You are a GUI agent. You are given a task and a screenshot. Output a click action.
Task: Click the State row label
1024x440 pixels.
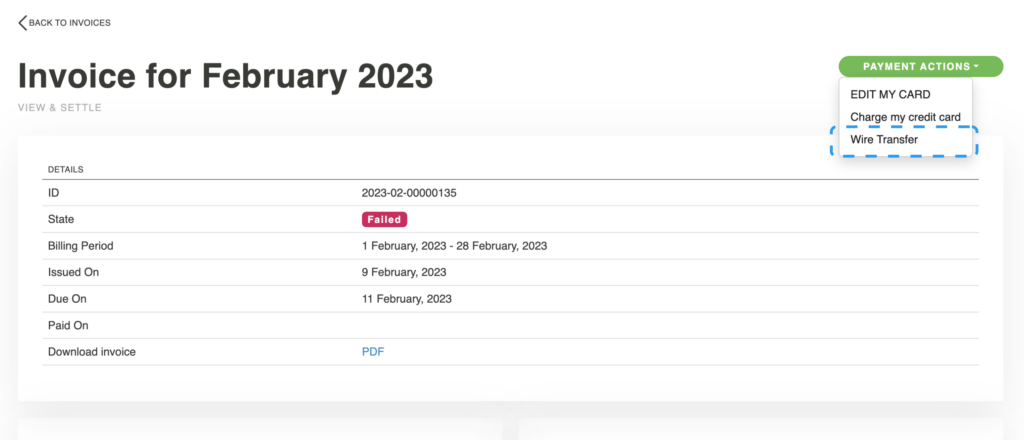[61, 219]
